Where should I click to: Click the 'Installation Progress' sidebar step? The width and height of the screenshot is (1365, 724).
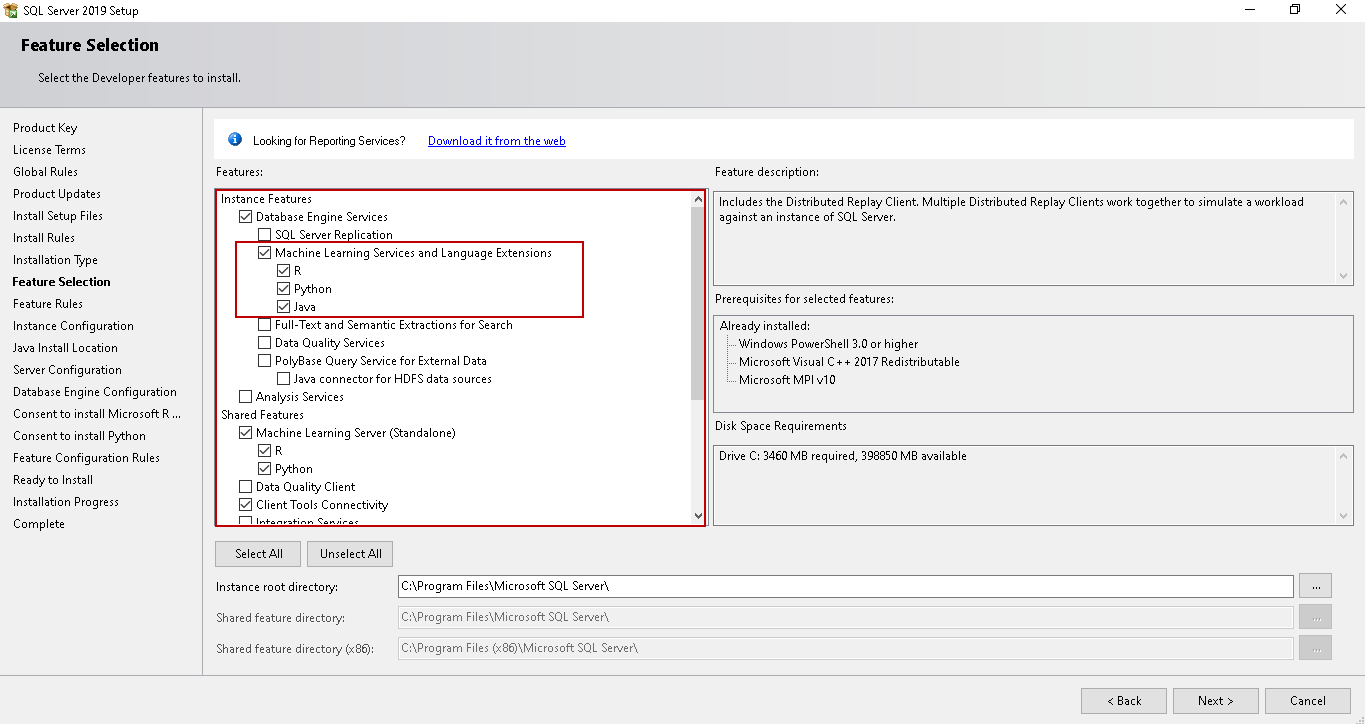pyautogui.click(x=66, y=502)
